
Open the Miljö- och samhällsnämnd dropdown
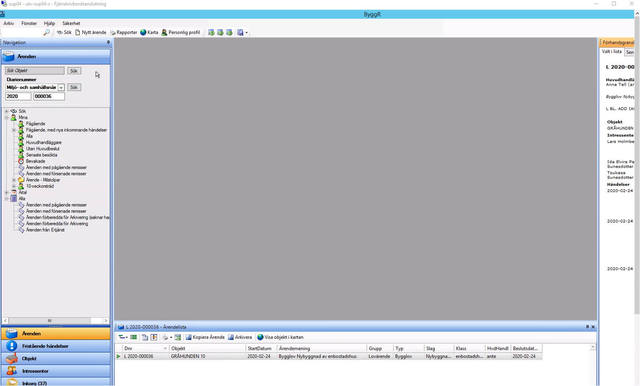[61, 87]
